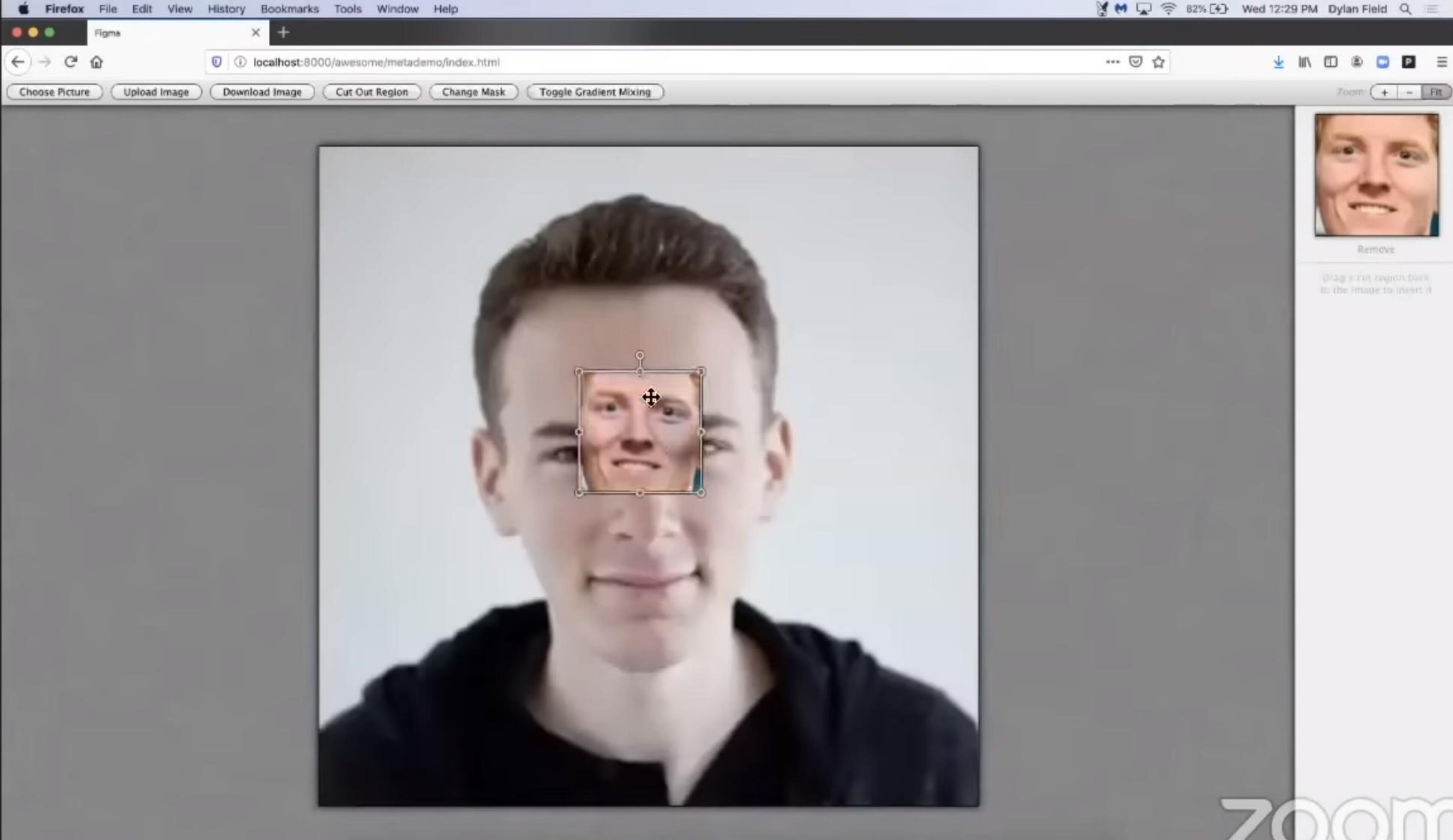Click the pasted face region on the canvas
This screenshot has height=840, width=1453.
pos(640,432)
